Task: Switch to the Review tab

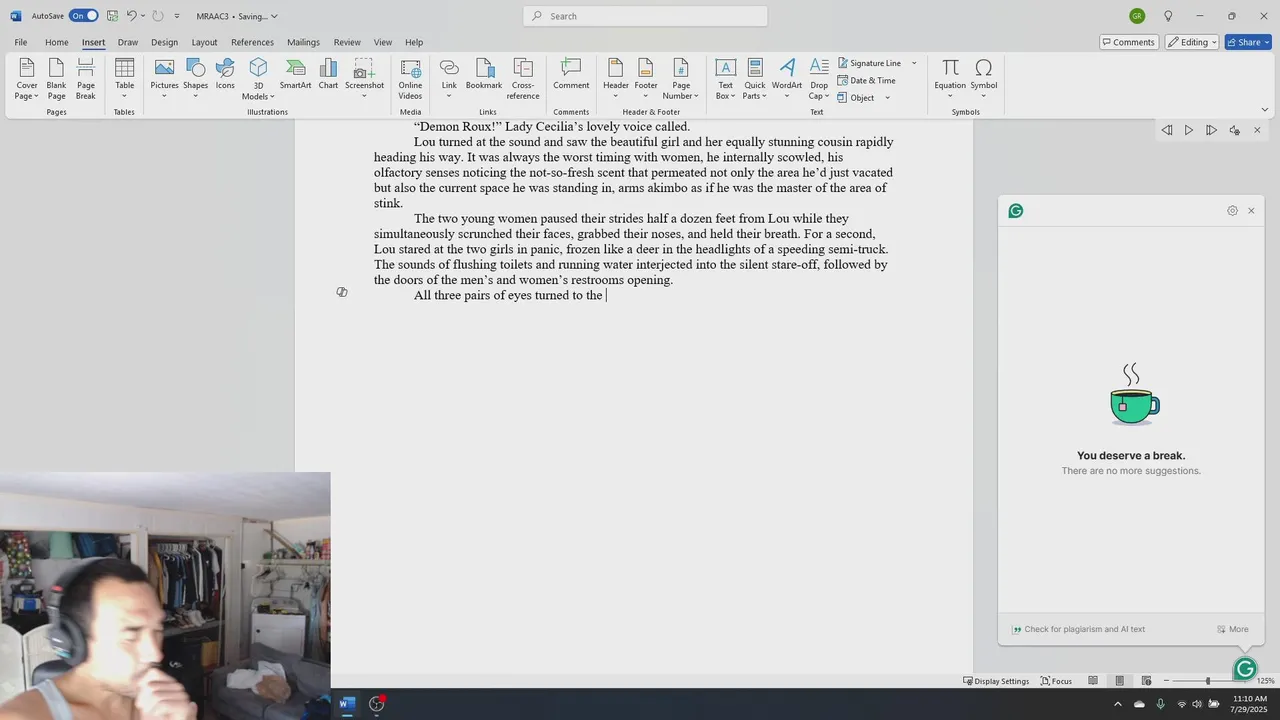Action: click(x=347, y=42)
